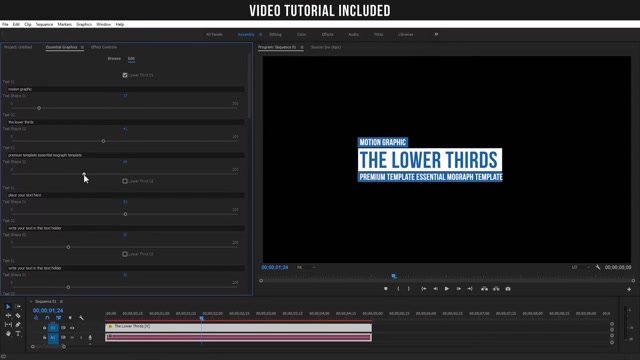Mute the A1 audio track
640x360 pixels.
click(72, 338)
